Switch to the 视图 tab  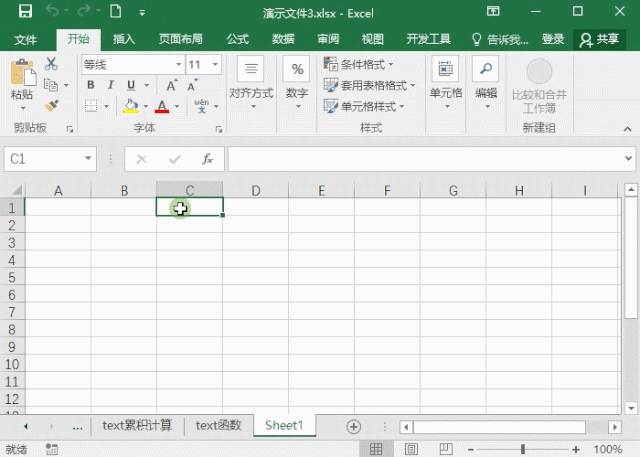[x=373, y=39]
